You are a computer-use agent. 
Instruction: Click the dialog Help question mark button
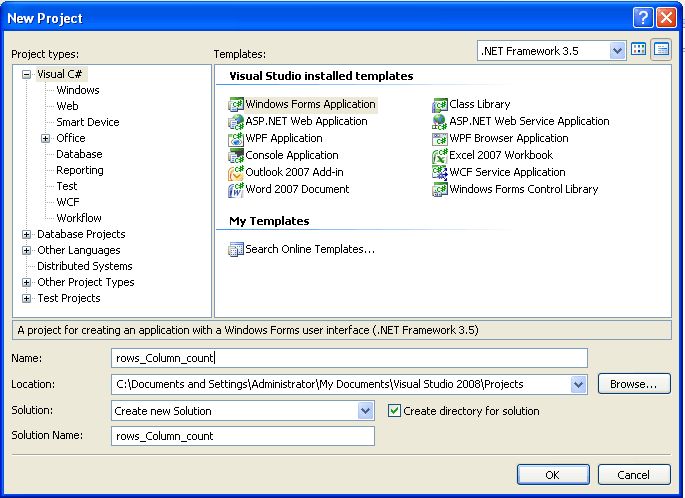643,18
